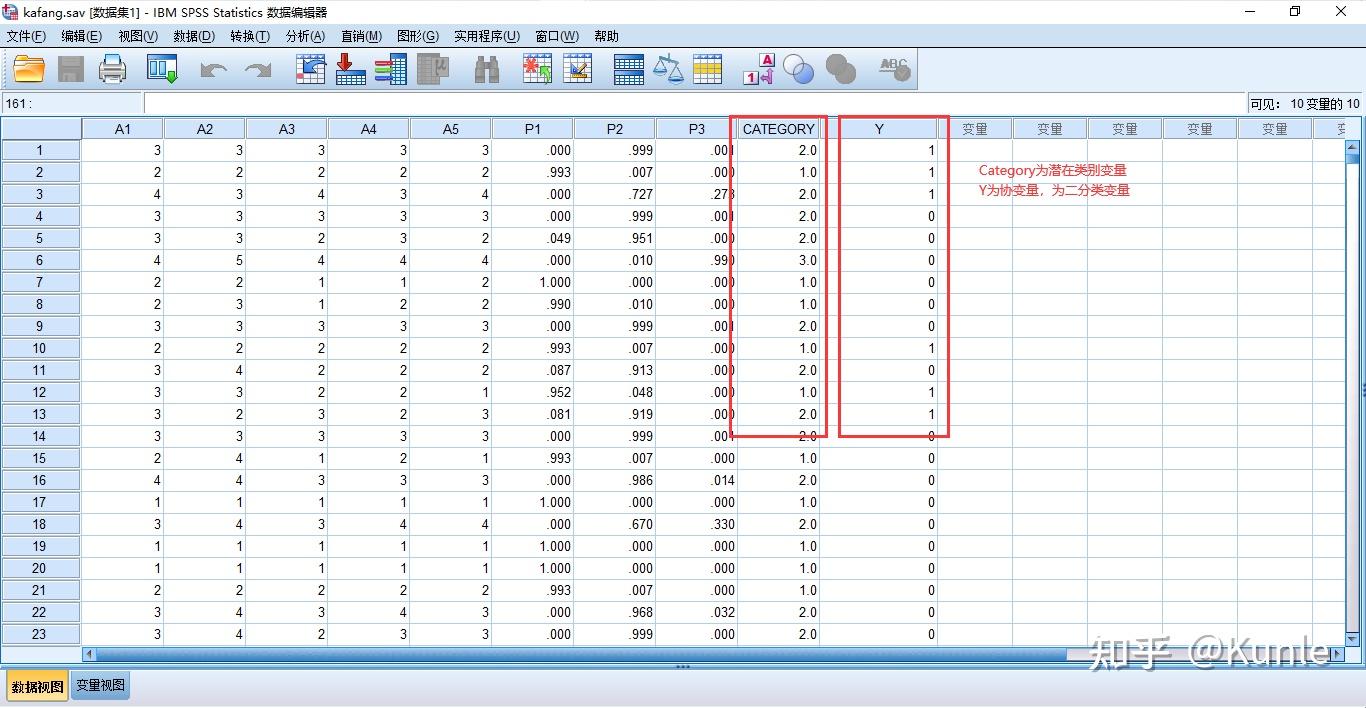
Task: Open the Go To Case tool
Action: pyautogui.click(x=310, y=68)
